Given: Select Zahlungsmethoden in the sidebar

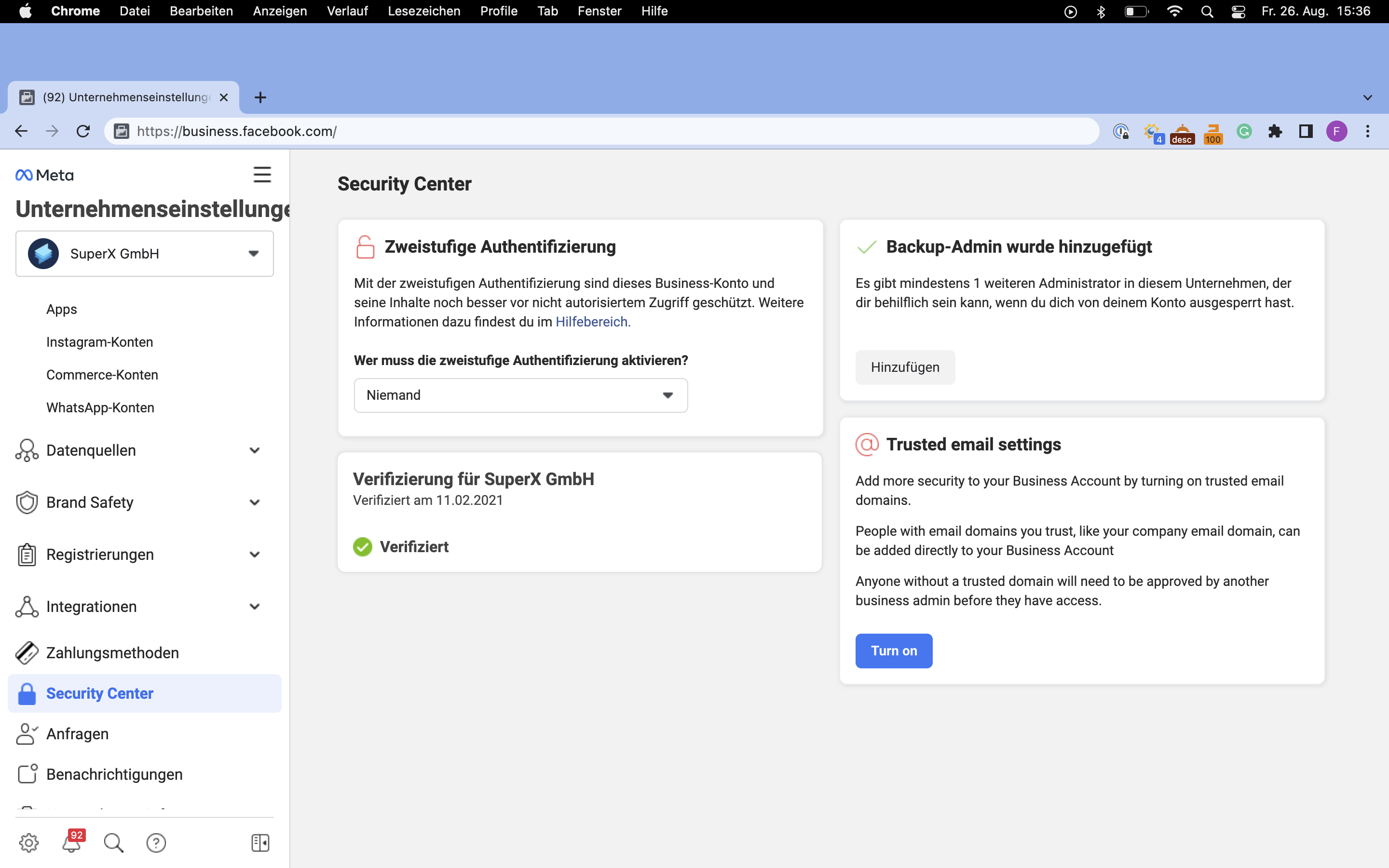Looking at the screenshot, I should tap(112, 653).
